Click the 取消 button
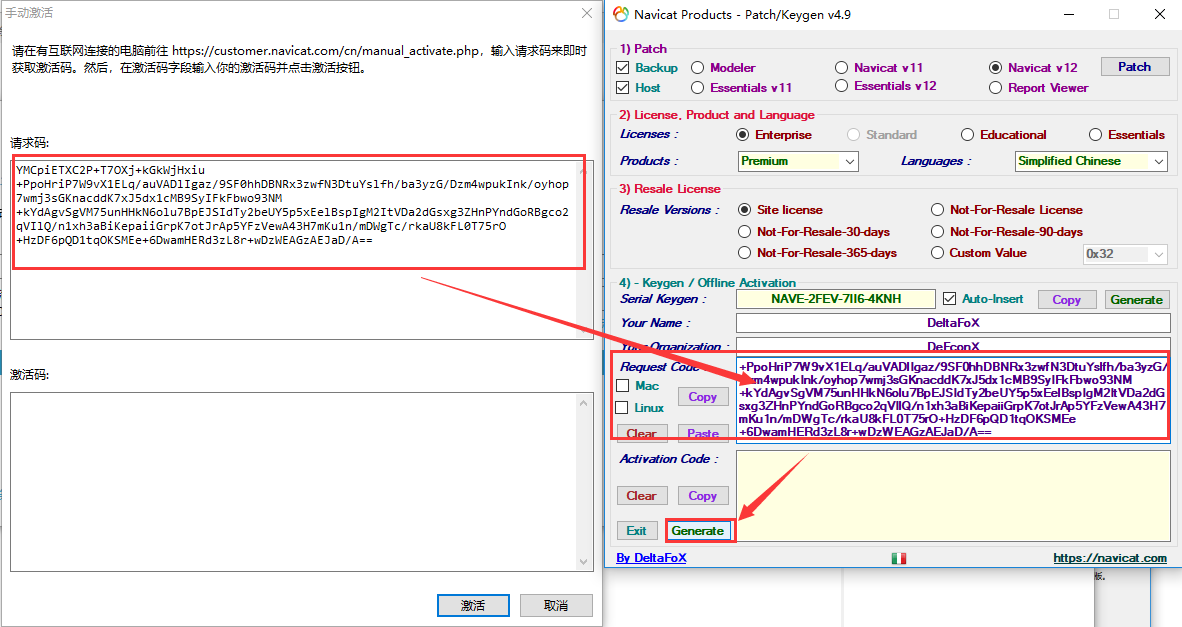Viewport: 1182px width, 627px height. (x=556, y=605)
